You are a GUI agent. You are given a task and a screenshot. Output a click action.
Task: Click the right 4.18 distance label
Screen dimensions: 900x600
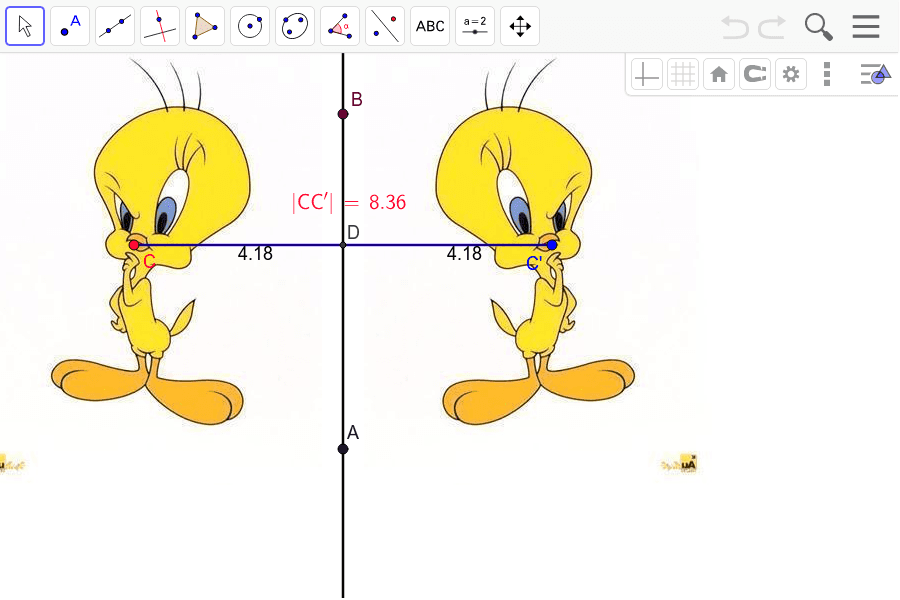(x=464, y=254)
